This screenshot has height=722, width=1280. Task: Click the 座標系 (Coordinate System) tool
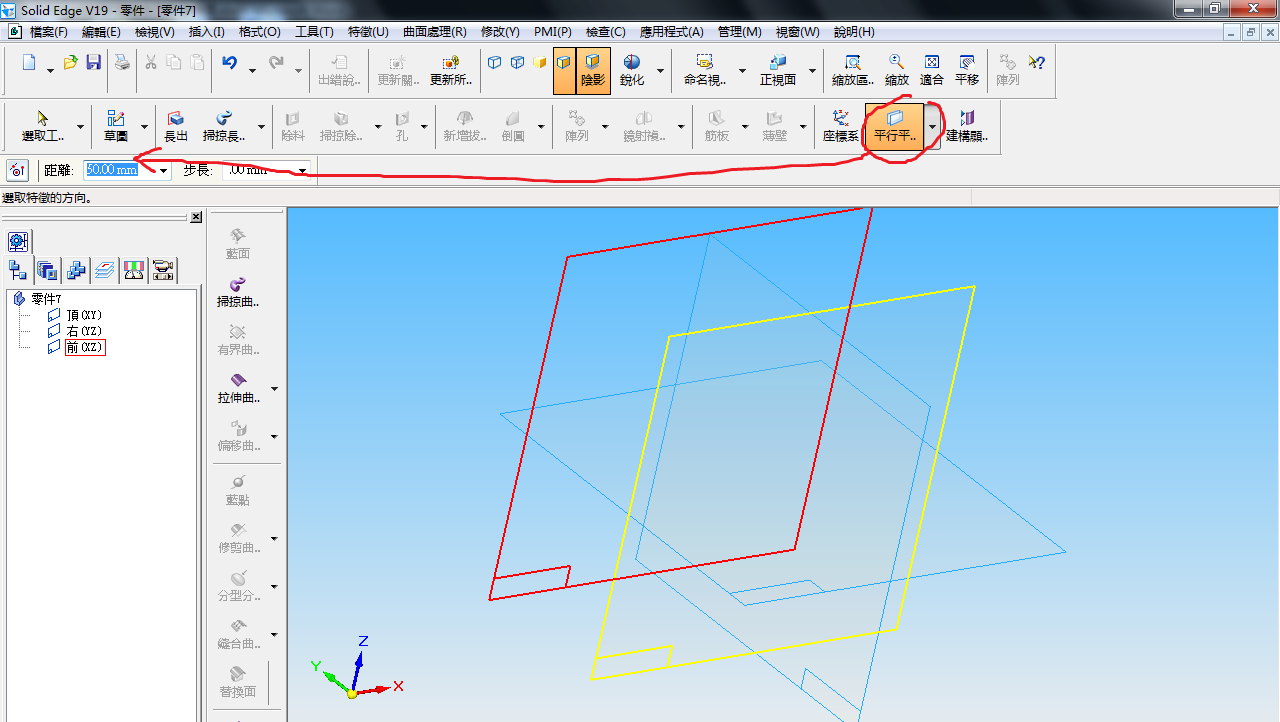840,126
